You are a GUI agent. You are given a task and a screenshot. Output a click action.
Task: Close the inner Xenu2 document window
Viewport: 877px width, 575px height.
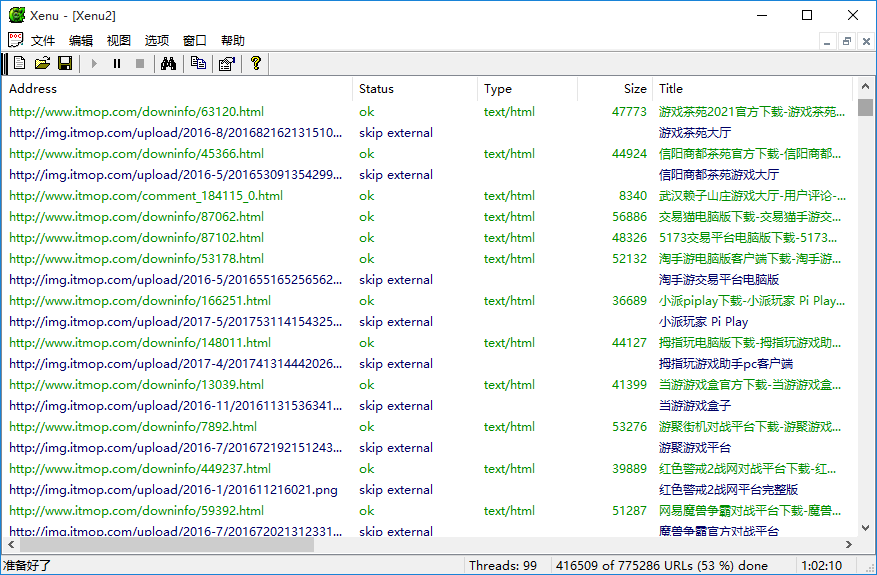tap(866, 41)
